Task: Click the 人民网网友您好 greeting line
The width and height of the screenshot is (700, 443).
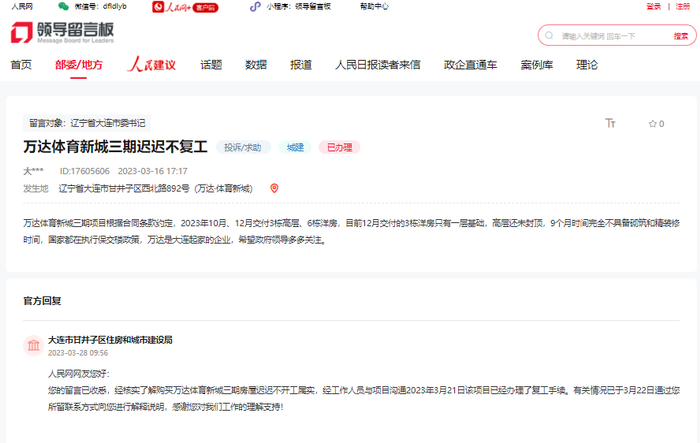Action: [x=79, y=374]
